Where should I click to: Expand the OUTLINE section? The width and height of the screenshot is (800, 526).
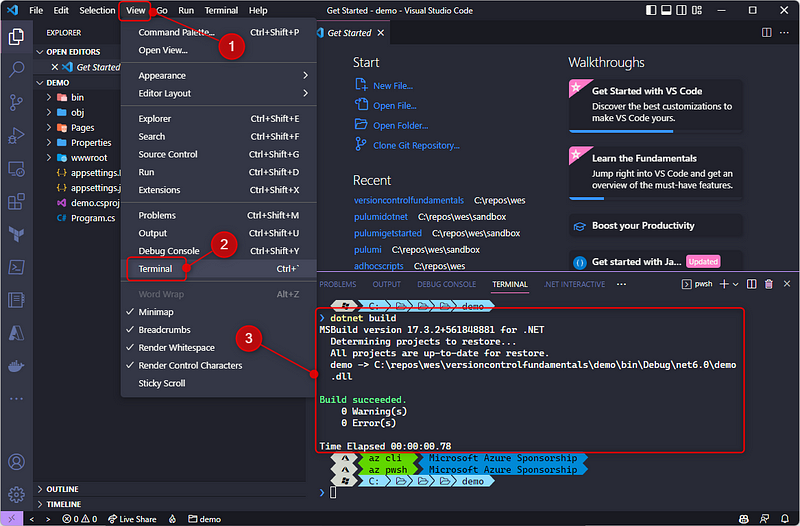[x=62, y=489]
